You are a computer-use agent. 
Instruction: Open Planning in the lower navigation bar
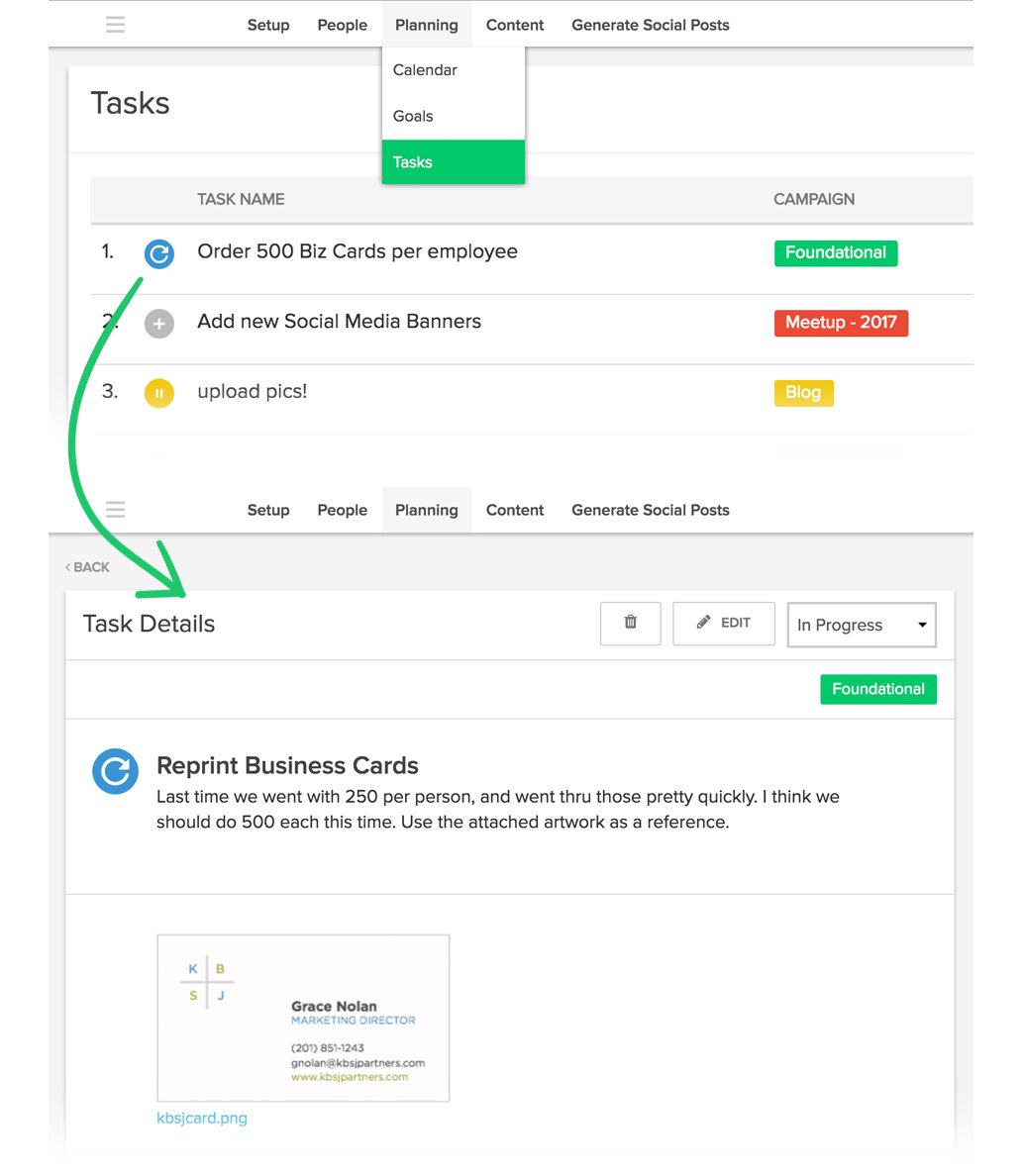point(426,510)
